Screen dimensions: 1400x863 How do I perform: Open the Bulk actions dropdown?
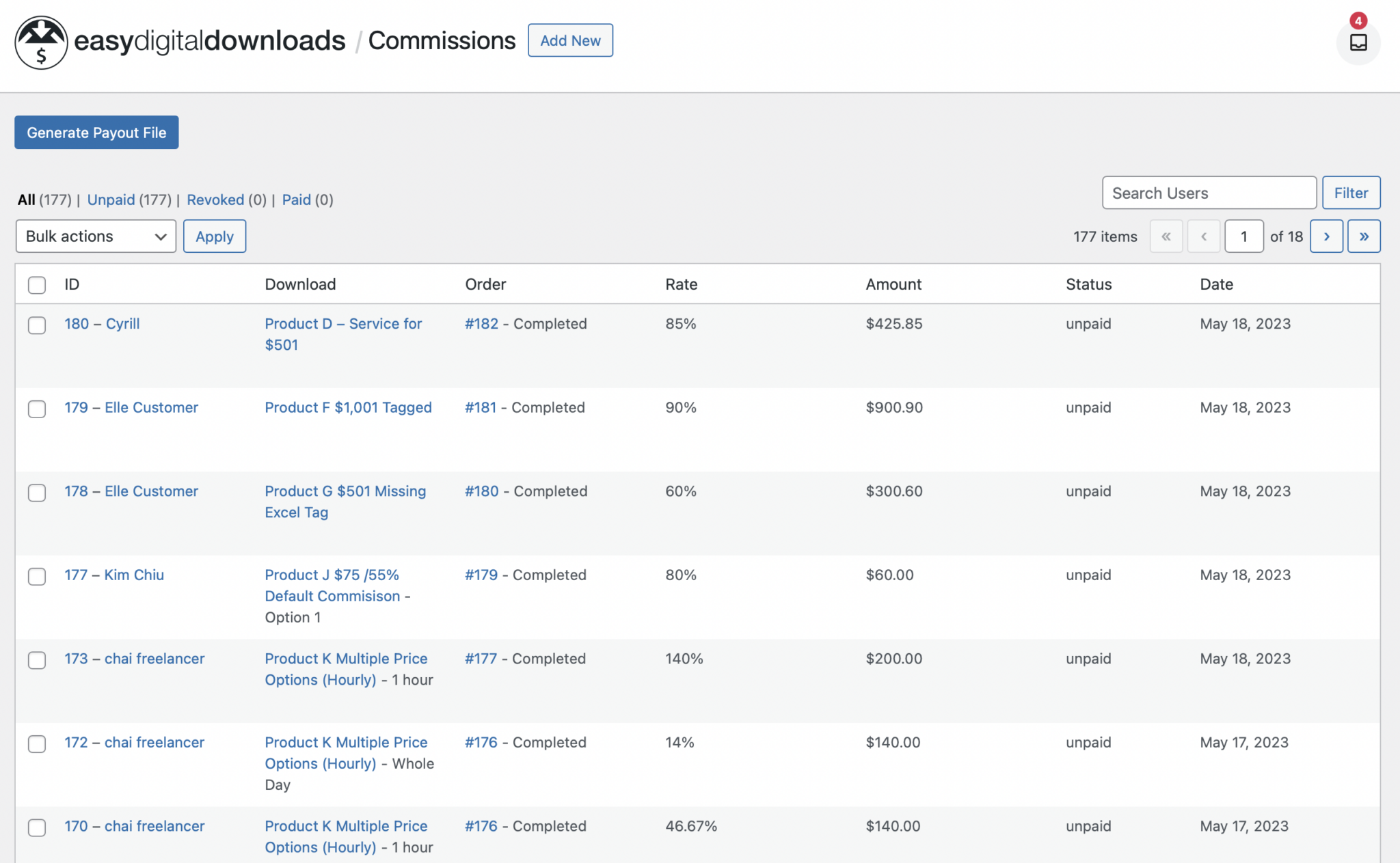[96, 236]
